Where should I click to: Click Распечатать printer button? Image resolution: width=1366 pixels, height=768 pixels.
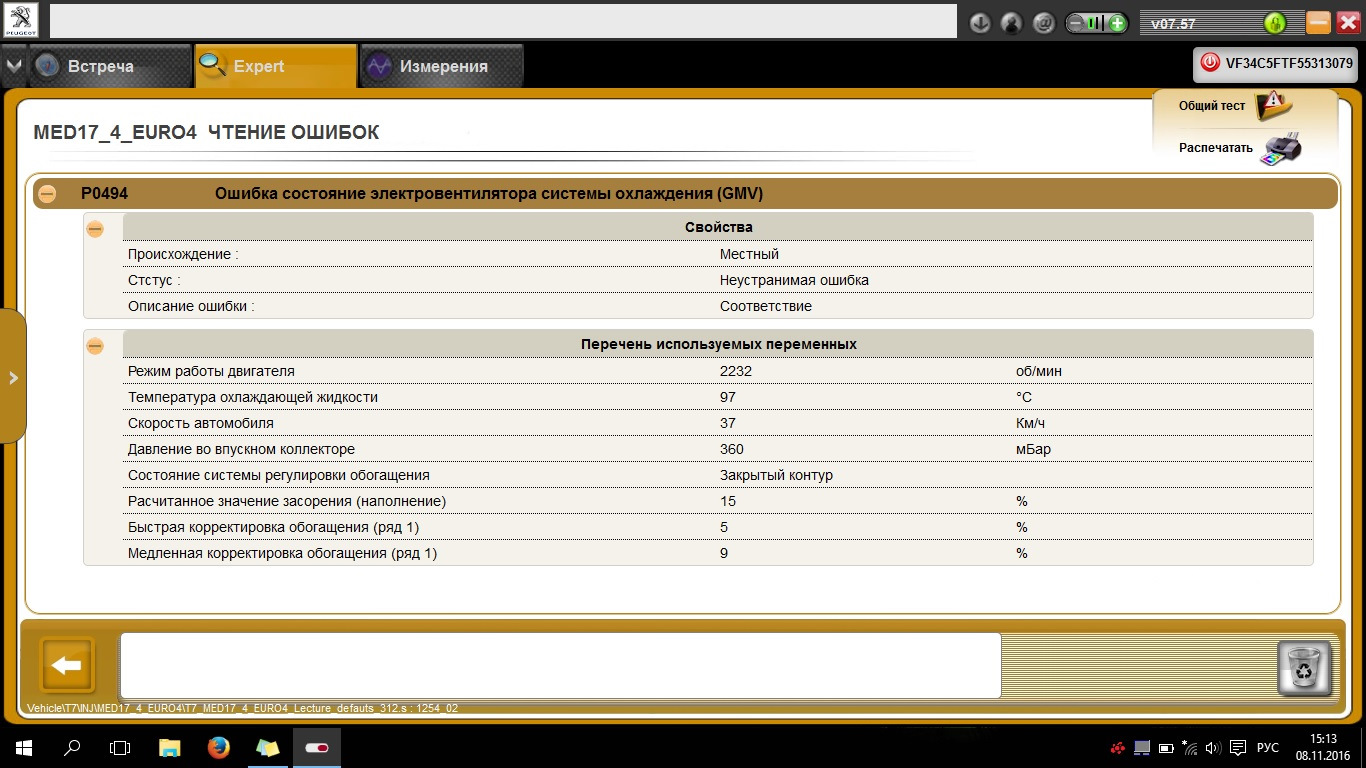click(x=1240, y=148)
